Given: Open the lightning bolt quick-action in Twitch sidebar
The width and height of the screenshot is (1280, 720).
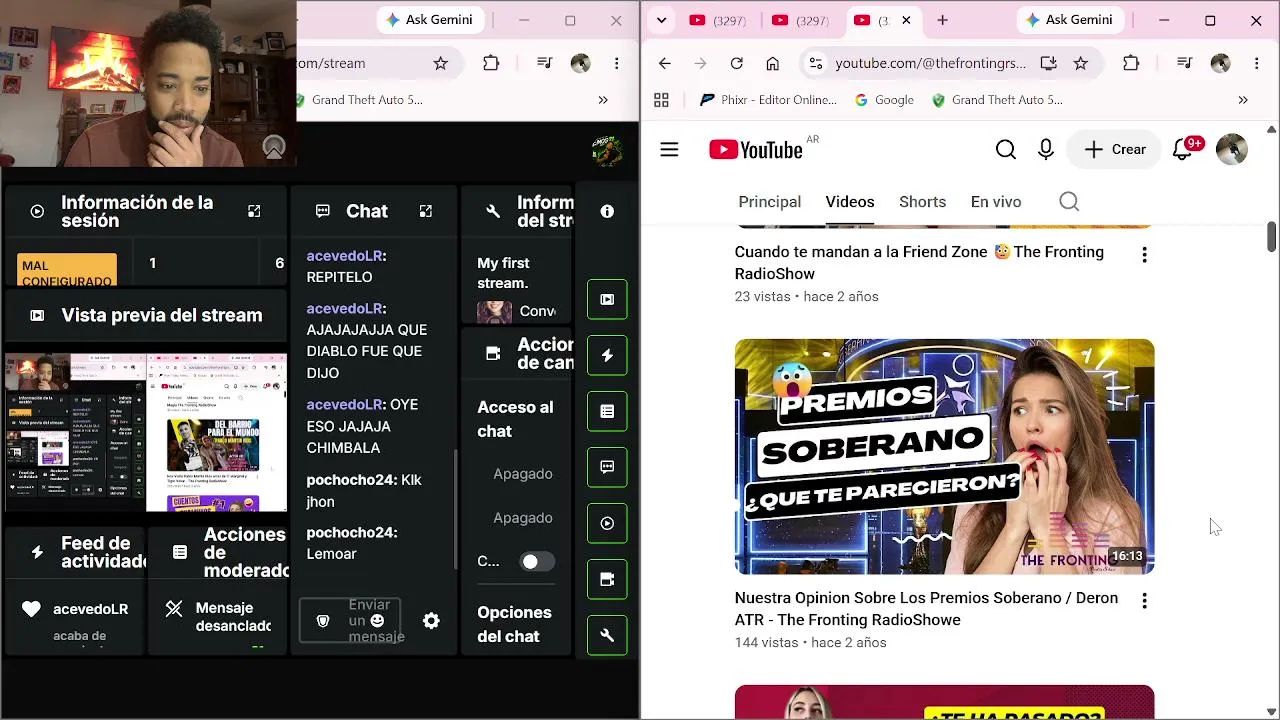Looking at the screenshot, I should click(607, 355).
